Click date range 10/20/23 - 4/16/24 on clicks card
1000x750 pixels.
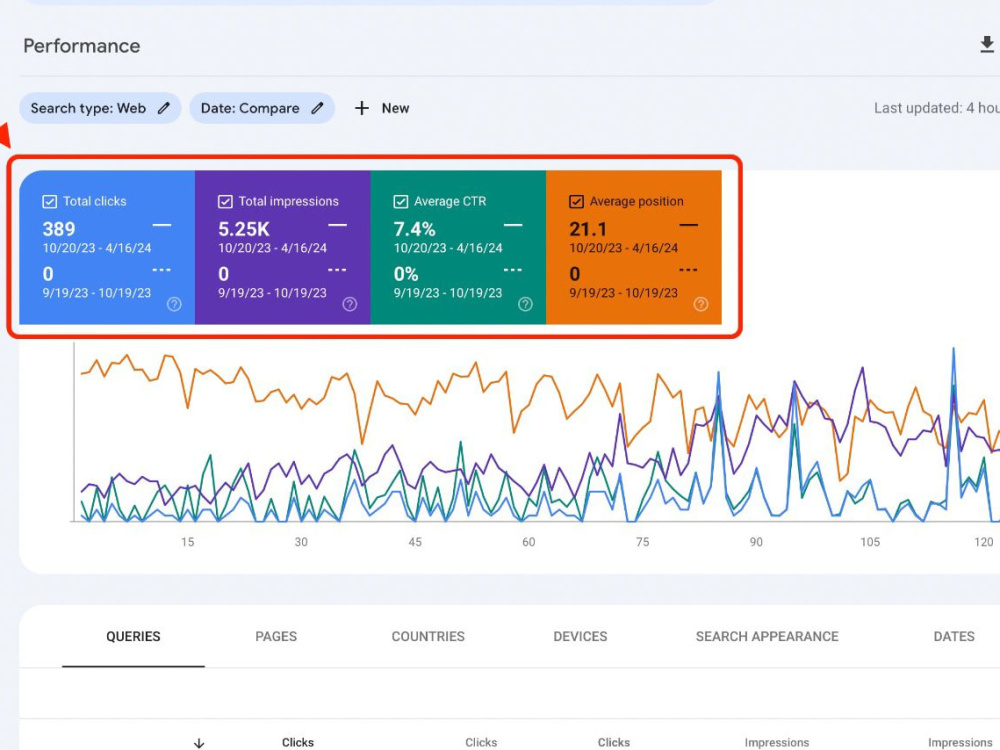pyautogui.click(x=97, y=248)
